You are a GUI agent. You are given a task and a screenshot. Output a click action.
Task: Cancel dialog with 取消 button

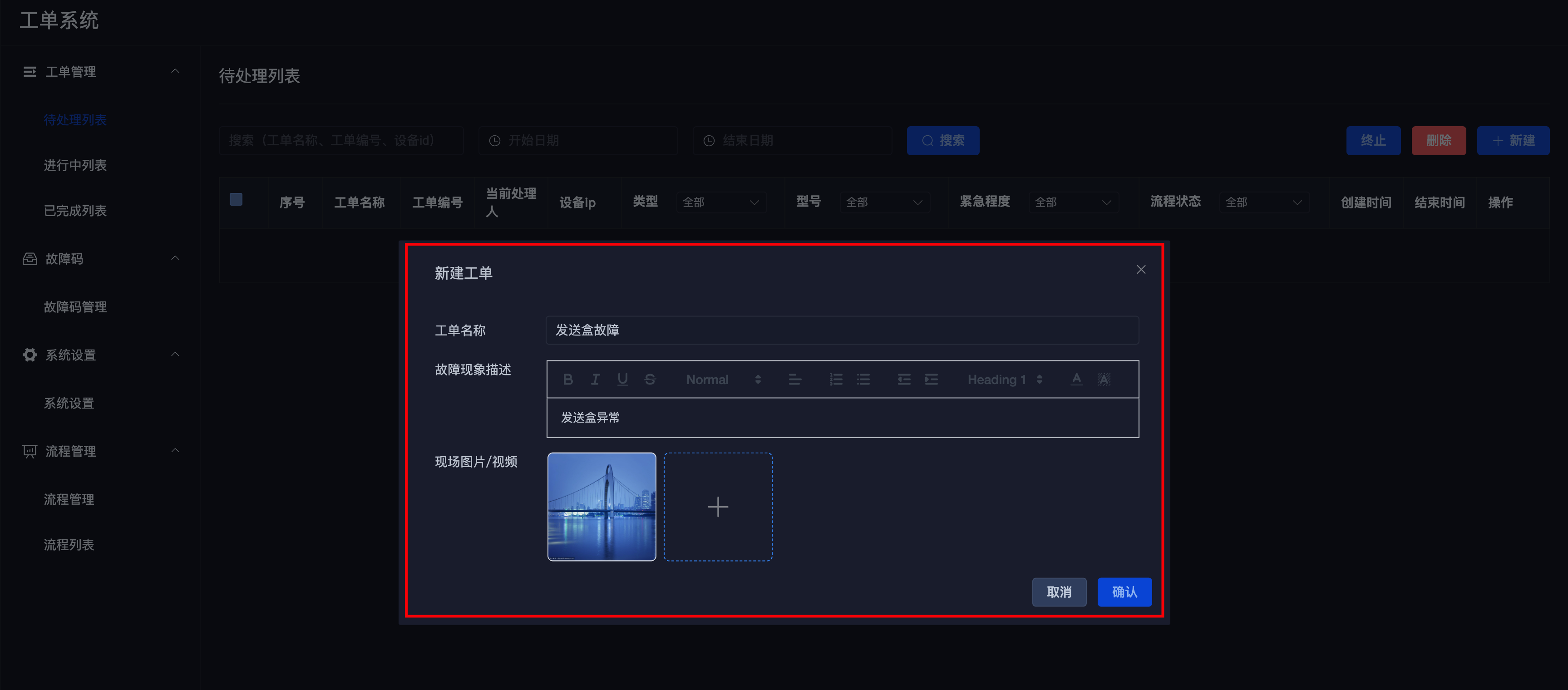(x=1059, y=592)
